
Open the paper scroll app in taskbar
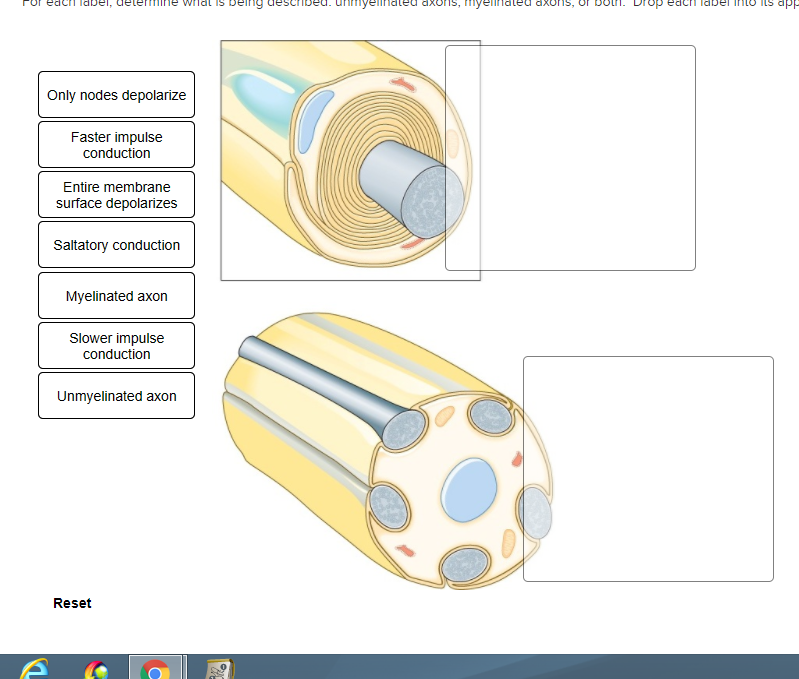coord(219,669)
